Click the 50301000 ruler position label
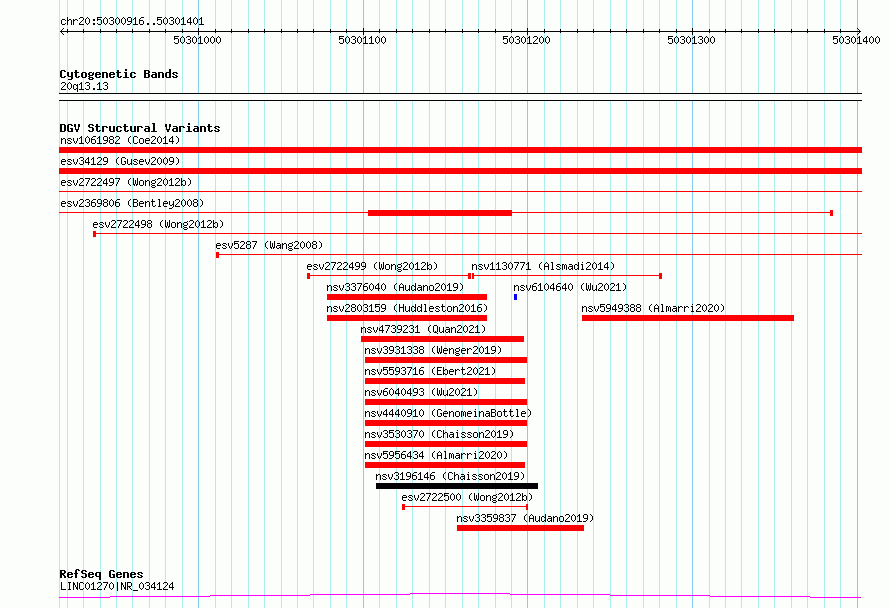890x608 pixels. coord(198,40)
